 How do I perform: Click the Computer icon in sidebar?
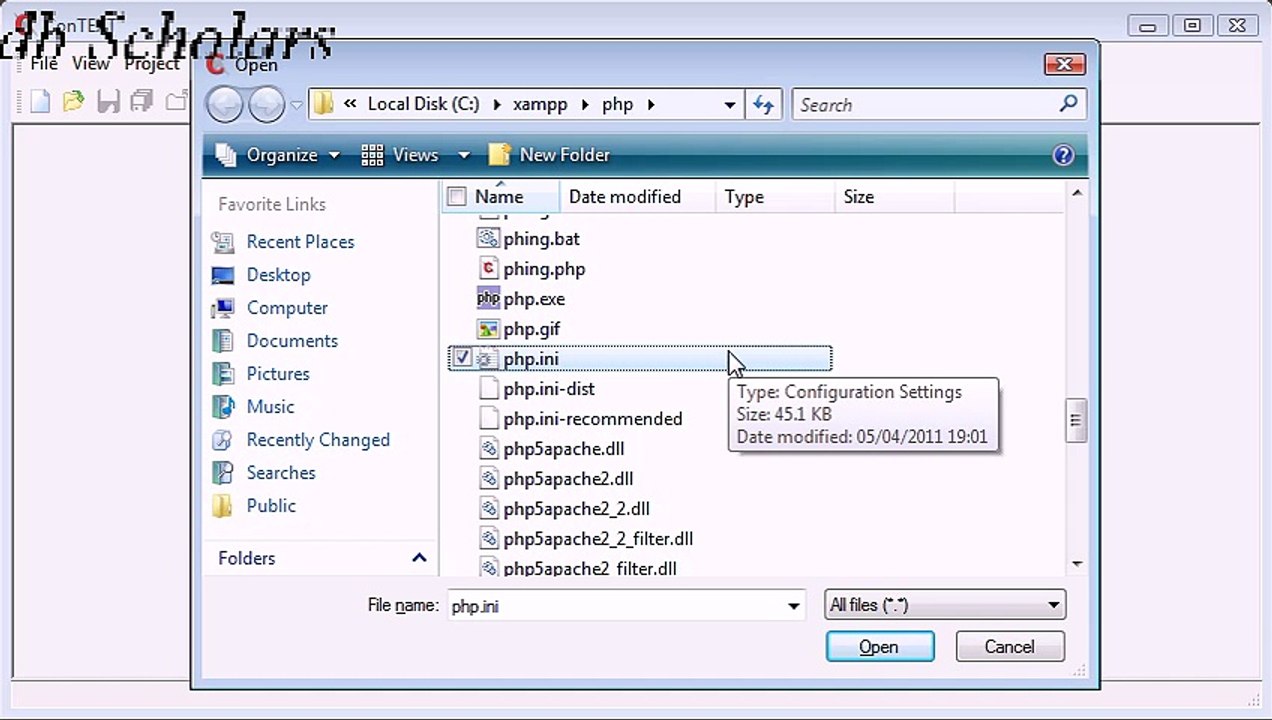(x=223, y=308)
